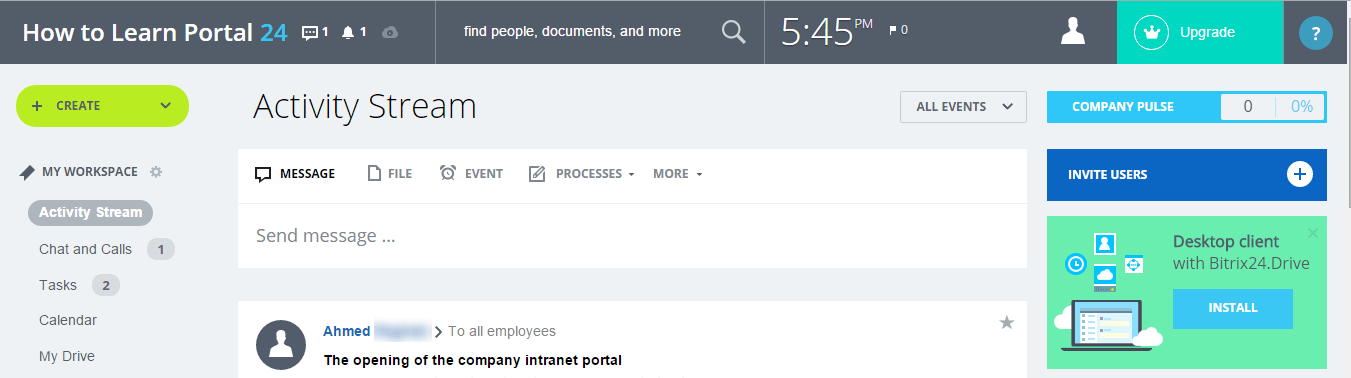The height and width of the screenshot is (378, 1351).
Task: Select the File tab
Action: click(x=390, y=174)
